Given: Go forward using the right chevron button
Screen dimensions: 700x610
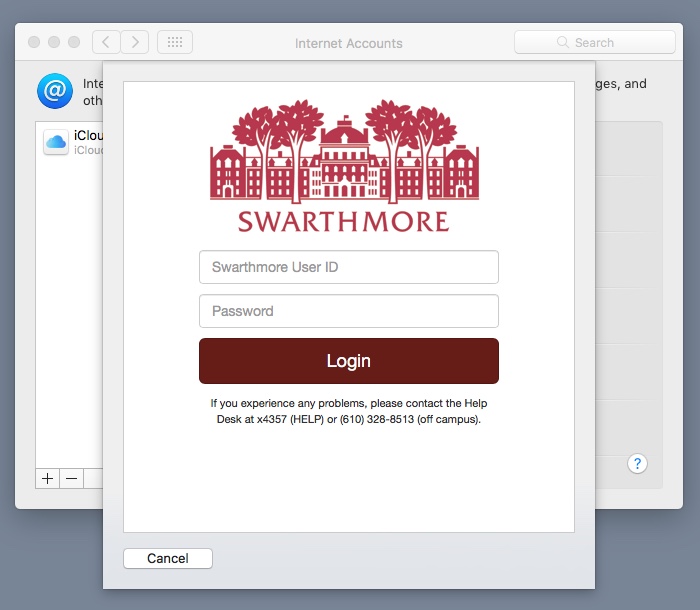Looking at the screenshot, I should click(135, 42).
